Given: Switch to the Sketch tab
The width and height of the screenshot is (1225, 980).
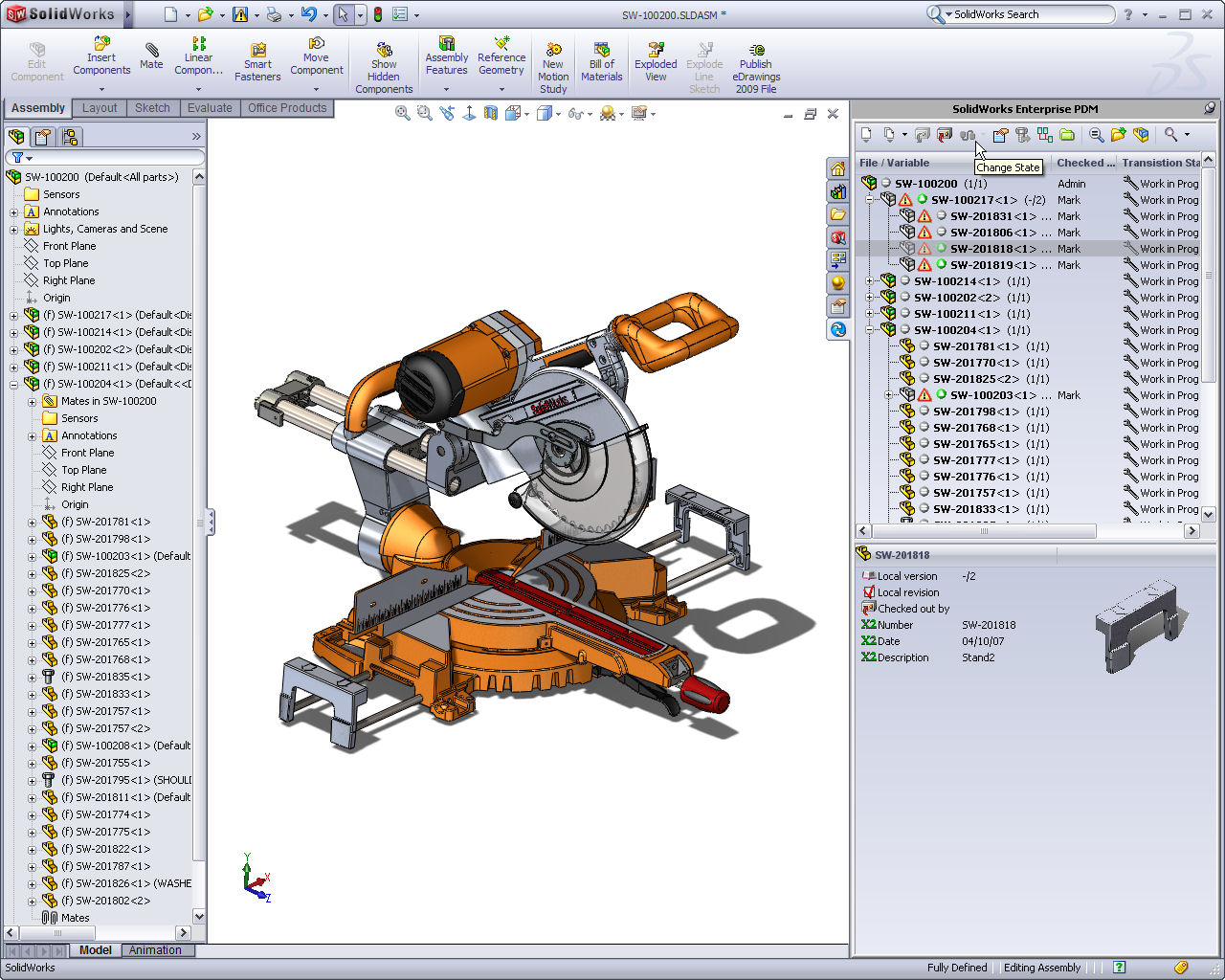Looking at the screenshot, I should [x=152, y=108].
